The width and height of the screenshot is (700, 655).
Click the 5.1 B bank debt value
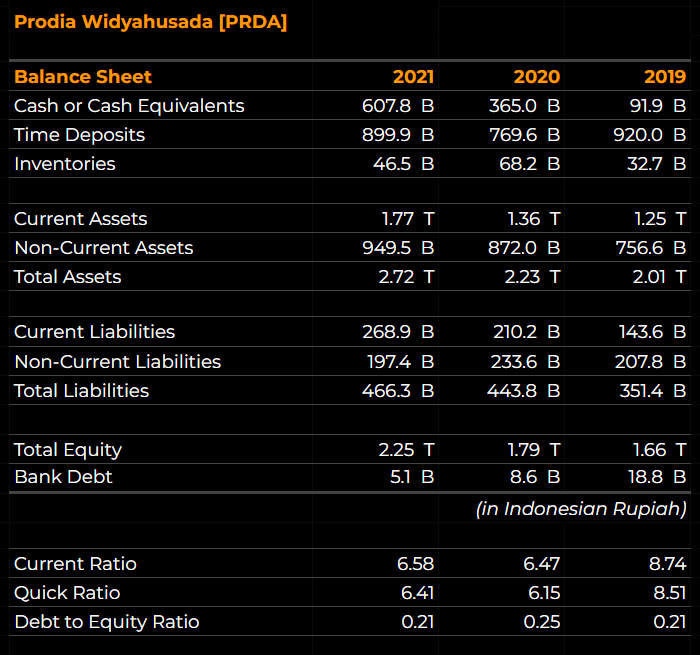click(x=412, y=477)
